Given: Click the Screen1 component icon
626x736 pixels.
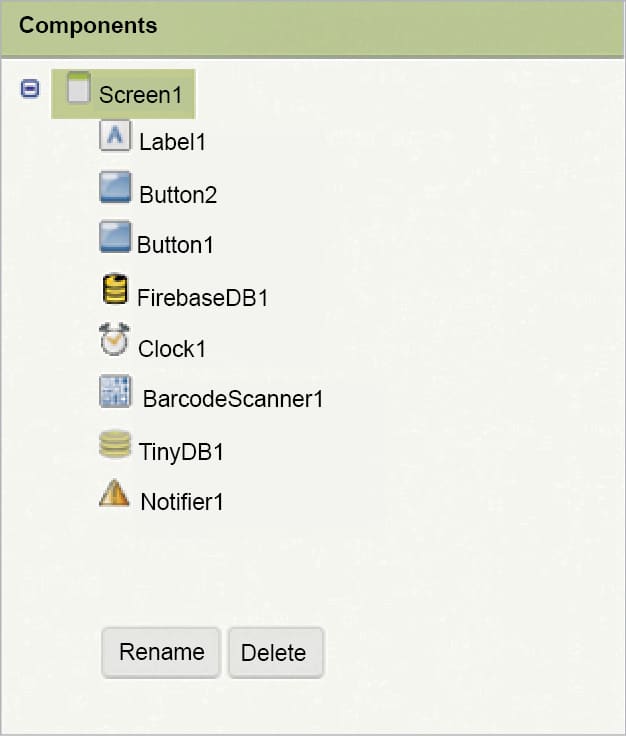Looking at the screenshot, I should (x=79, y=89).
